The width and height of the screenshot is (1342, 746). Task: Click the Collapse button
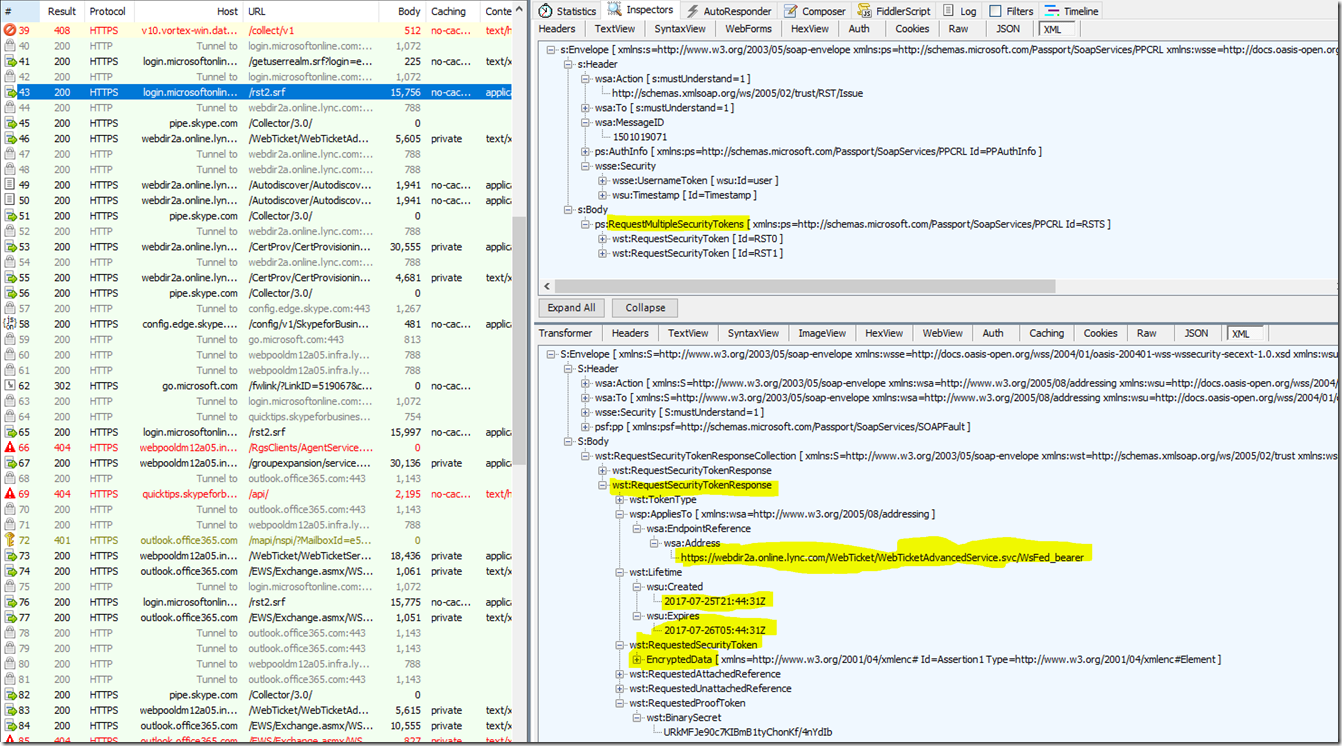[x=645, y=308]
